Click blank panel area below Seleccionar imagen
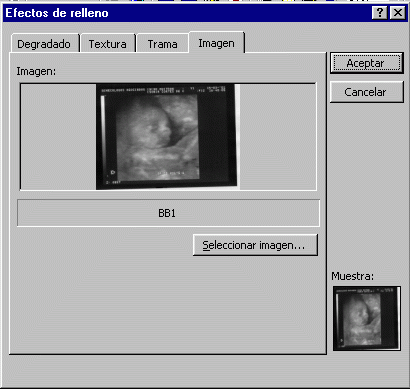 pos(167,303)
